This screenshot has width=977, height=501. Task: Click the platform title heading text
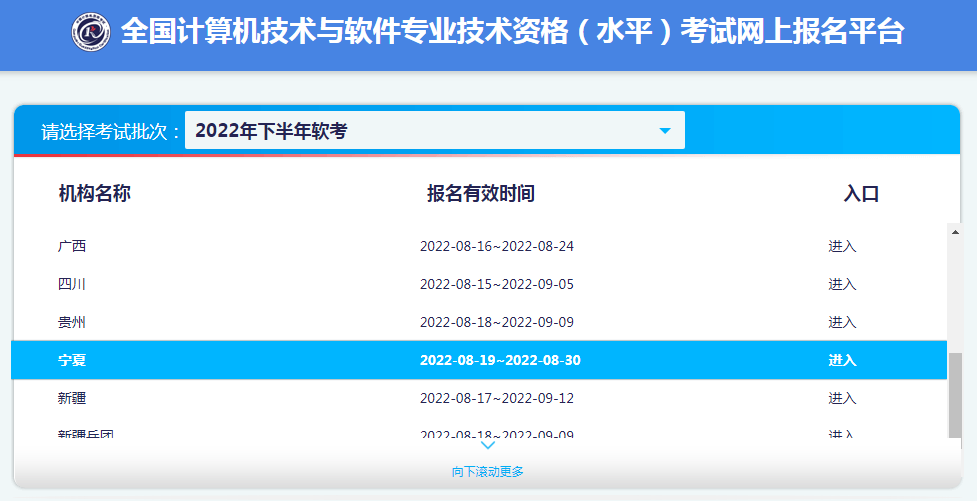click(x=512, y=32)
